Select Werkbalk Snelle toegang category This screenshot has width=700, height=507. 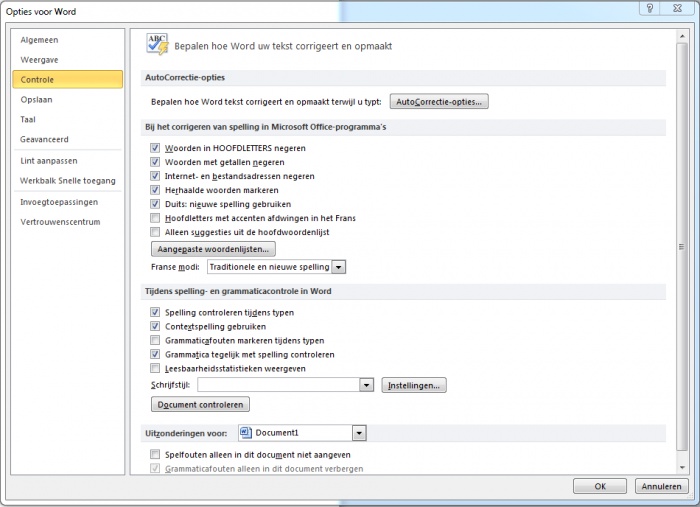67,181
